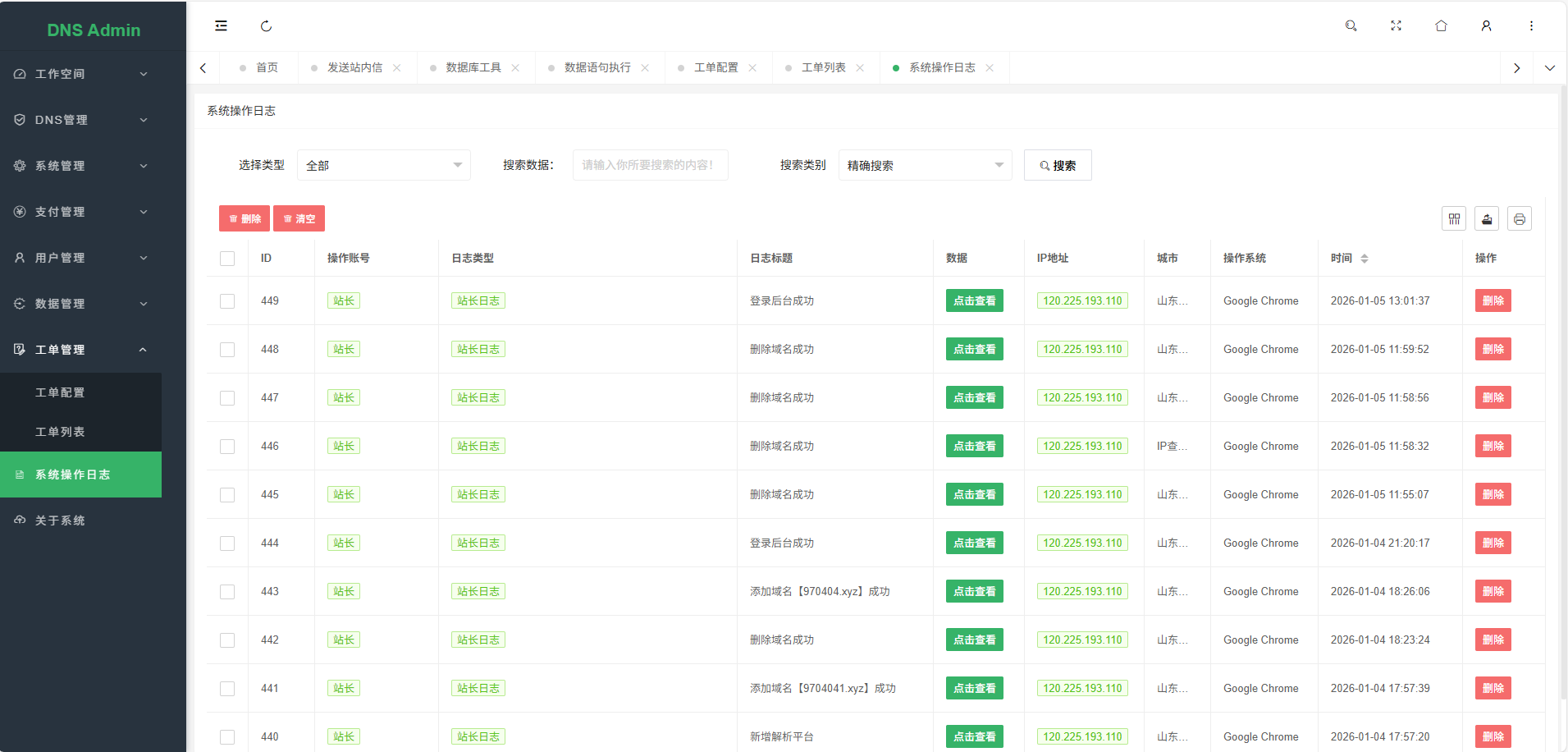
Task: Open the user profile icon
Action: click(x=1486, y=26)
